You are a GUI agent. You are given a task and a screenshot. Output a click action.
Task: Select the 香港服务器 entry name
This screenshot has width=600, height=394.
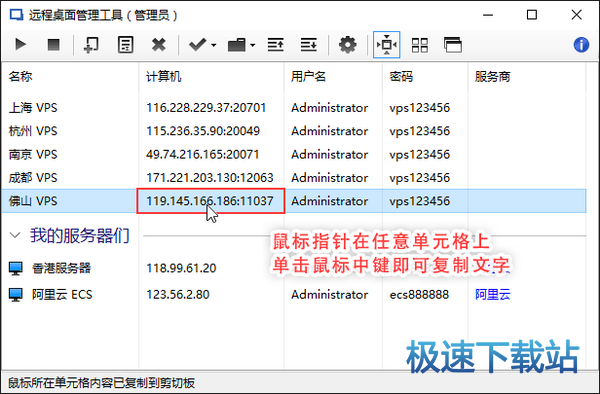pos(61,268)
